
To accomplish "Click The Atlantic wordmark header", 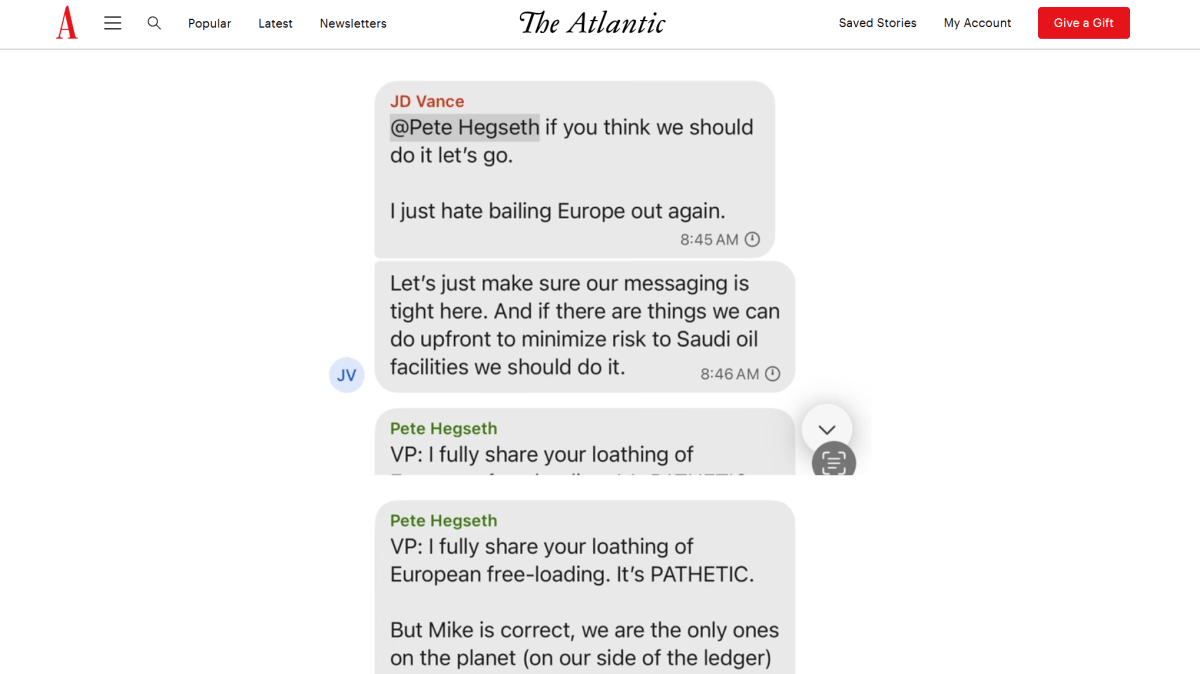I will [x=591, y=22].
